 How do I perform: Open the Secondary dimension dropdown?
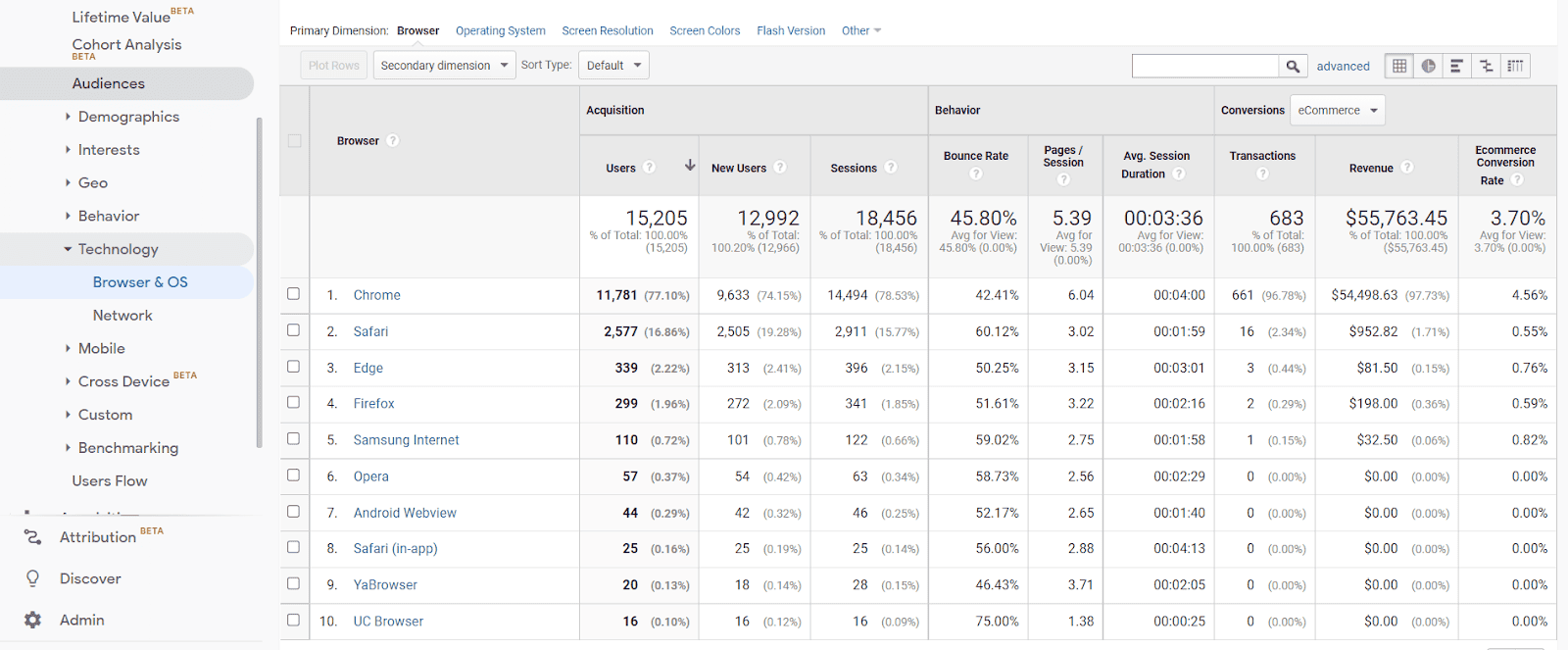click(x=444, y=66)
